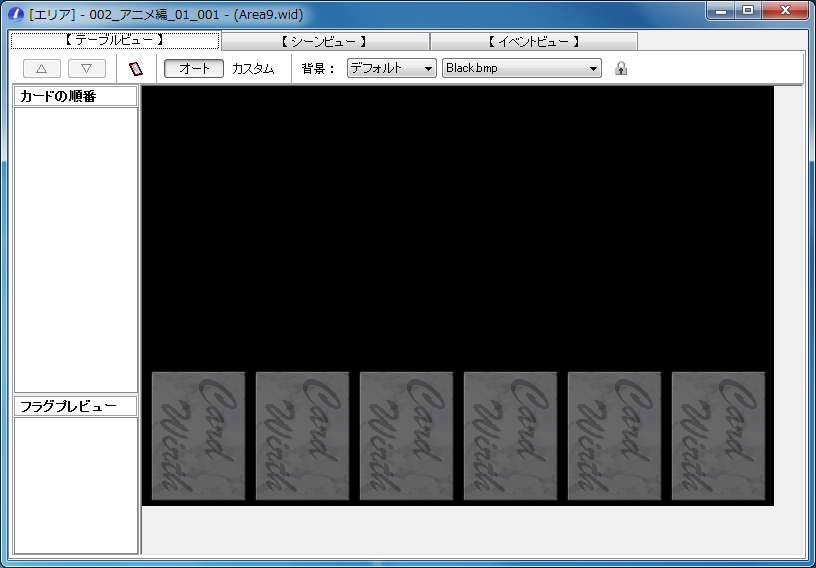The image size is (816, 568).
Task: Select the first card on the table
Action: (x=198, y=436)
